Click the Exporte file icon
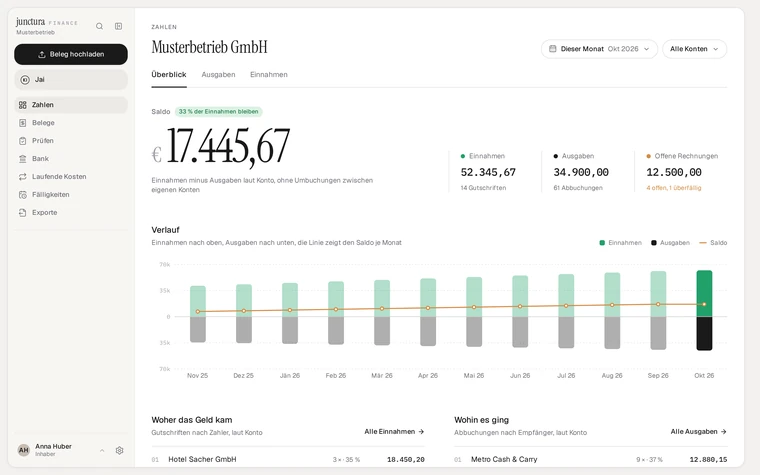Image resolution: width=760 pixels, height=475 pixels. (x=22, y=212)
